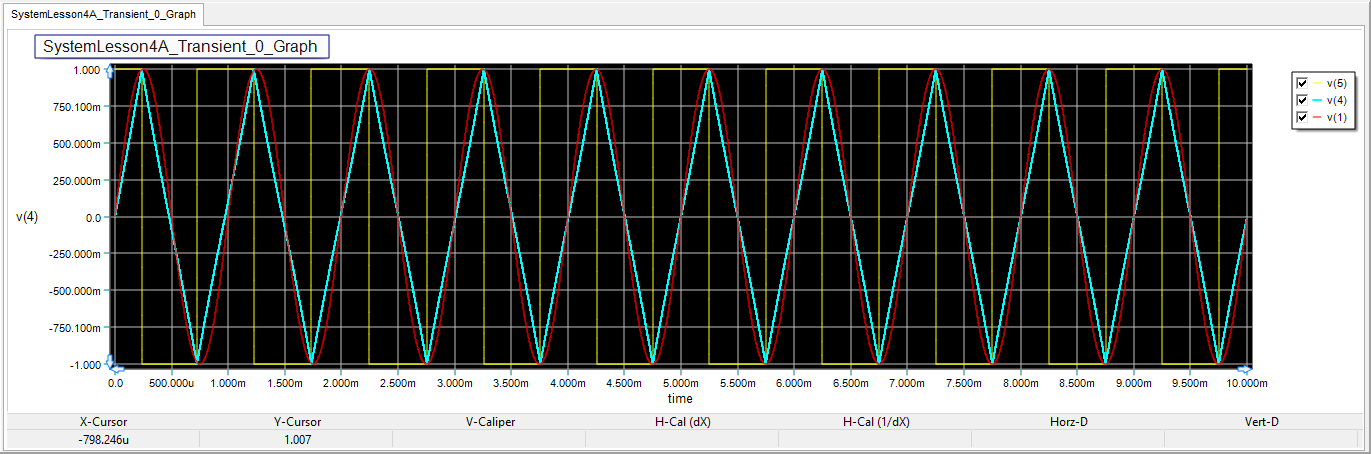Click the time X-axis label
Screen dimensions: 1371x454
(x=680, y=398)
